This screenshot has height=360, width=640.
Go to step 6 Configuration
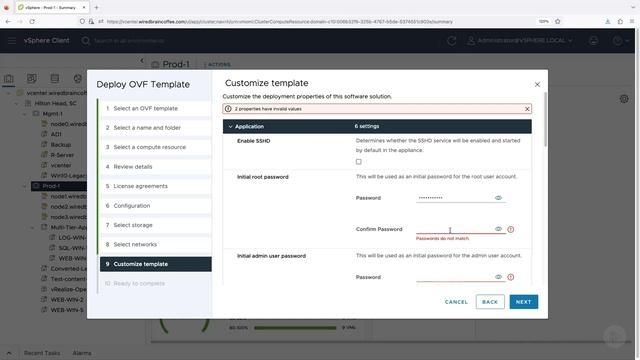coord(156,206)
